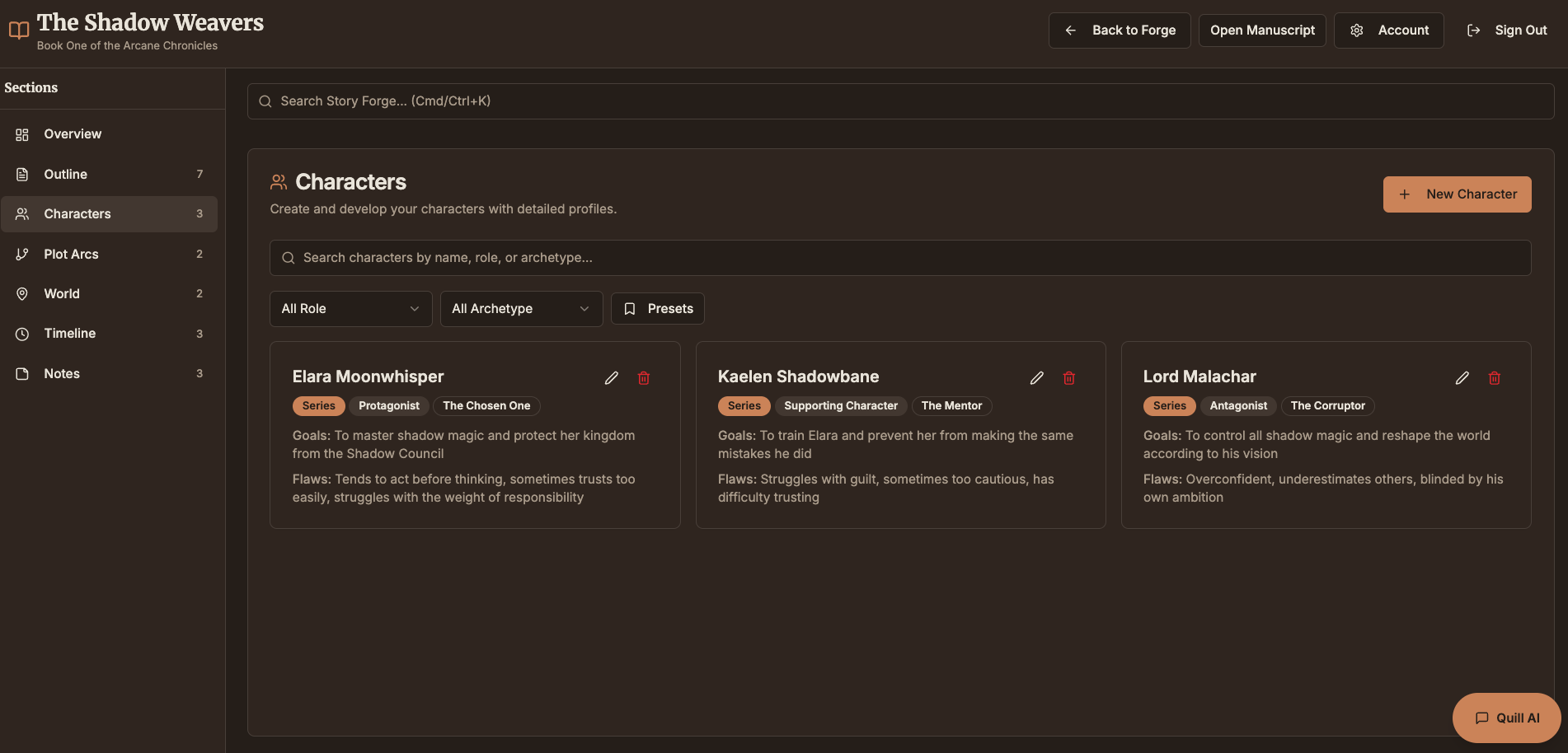Click the Plot Arcs branch icon
The height and width of the screenshot is (753, 1568).
pos(22,255)
